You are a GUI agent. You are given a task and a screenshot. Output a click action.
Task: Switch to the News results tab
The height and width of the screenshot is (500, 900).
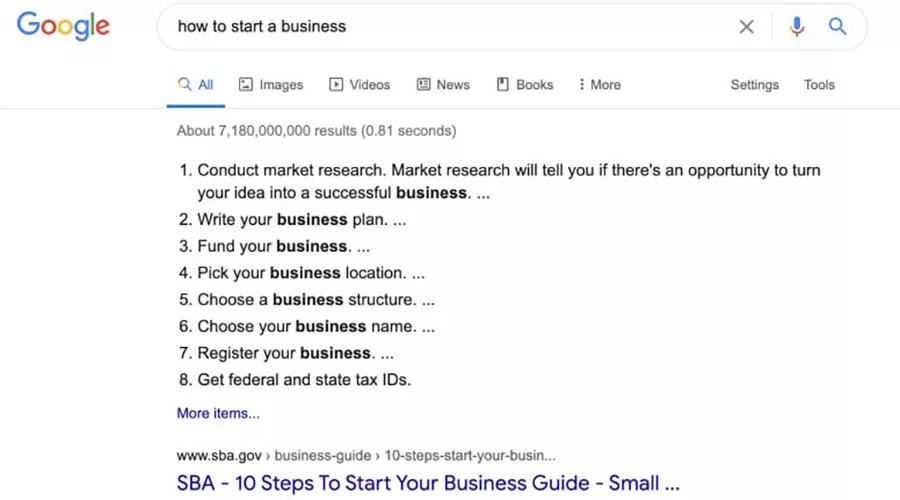452,85
